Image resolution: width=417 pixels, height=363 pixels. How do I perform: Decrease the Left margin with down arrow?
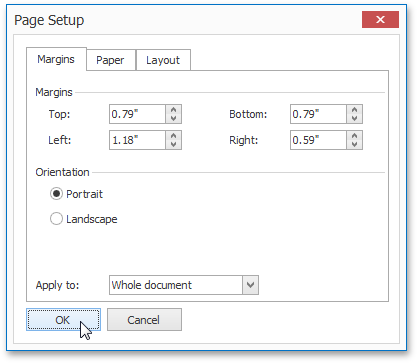[174, 144]
